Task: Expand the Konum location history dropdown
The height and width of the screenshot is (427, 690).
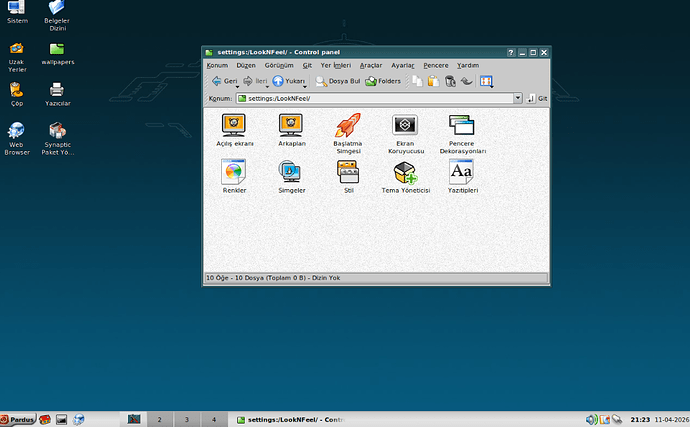Action: pyautogui.click(x=518, y=98)
